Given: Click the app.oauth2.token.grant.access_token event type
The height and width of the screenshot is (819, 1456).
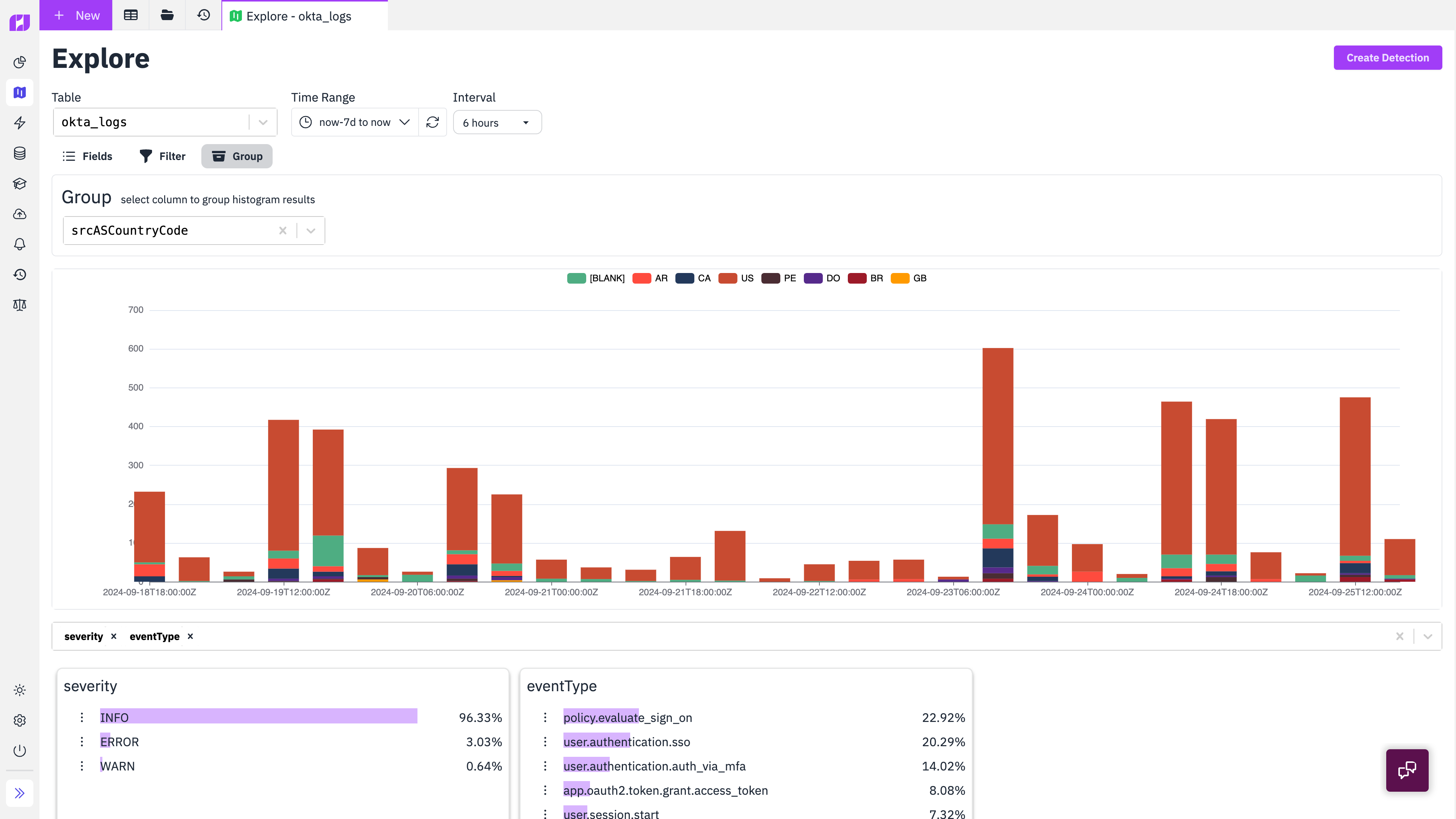Looking at the screenshot, I should [x=666, y=791].
